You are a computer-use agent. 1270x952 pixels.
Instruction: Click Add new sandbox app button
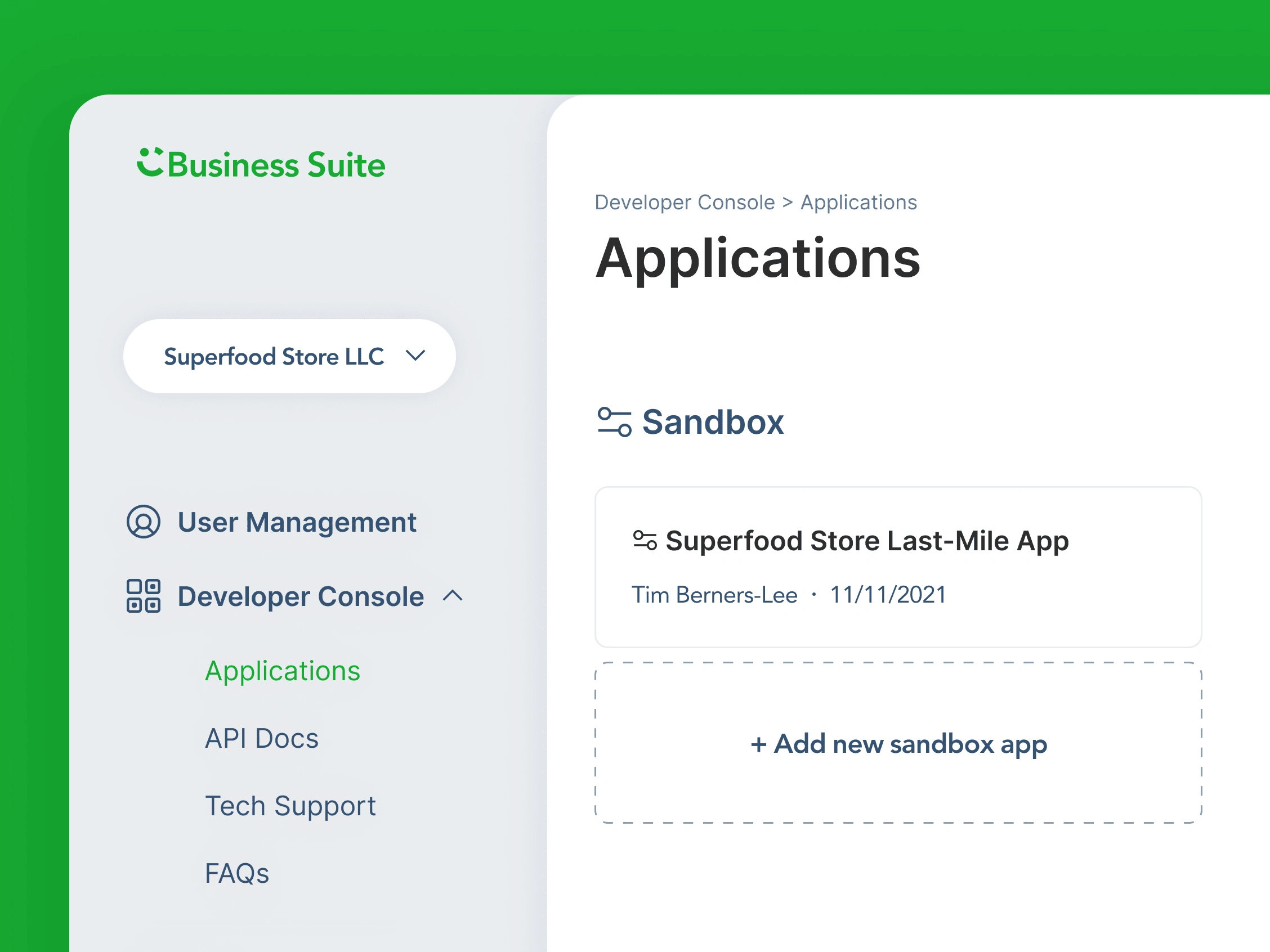tap(898, 744)
